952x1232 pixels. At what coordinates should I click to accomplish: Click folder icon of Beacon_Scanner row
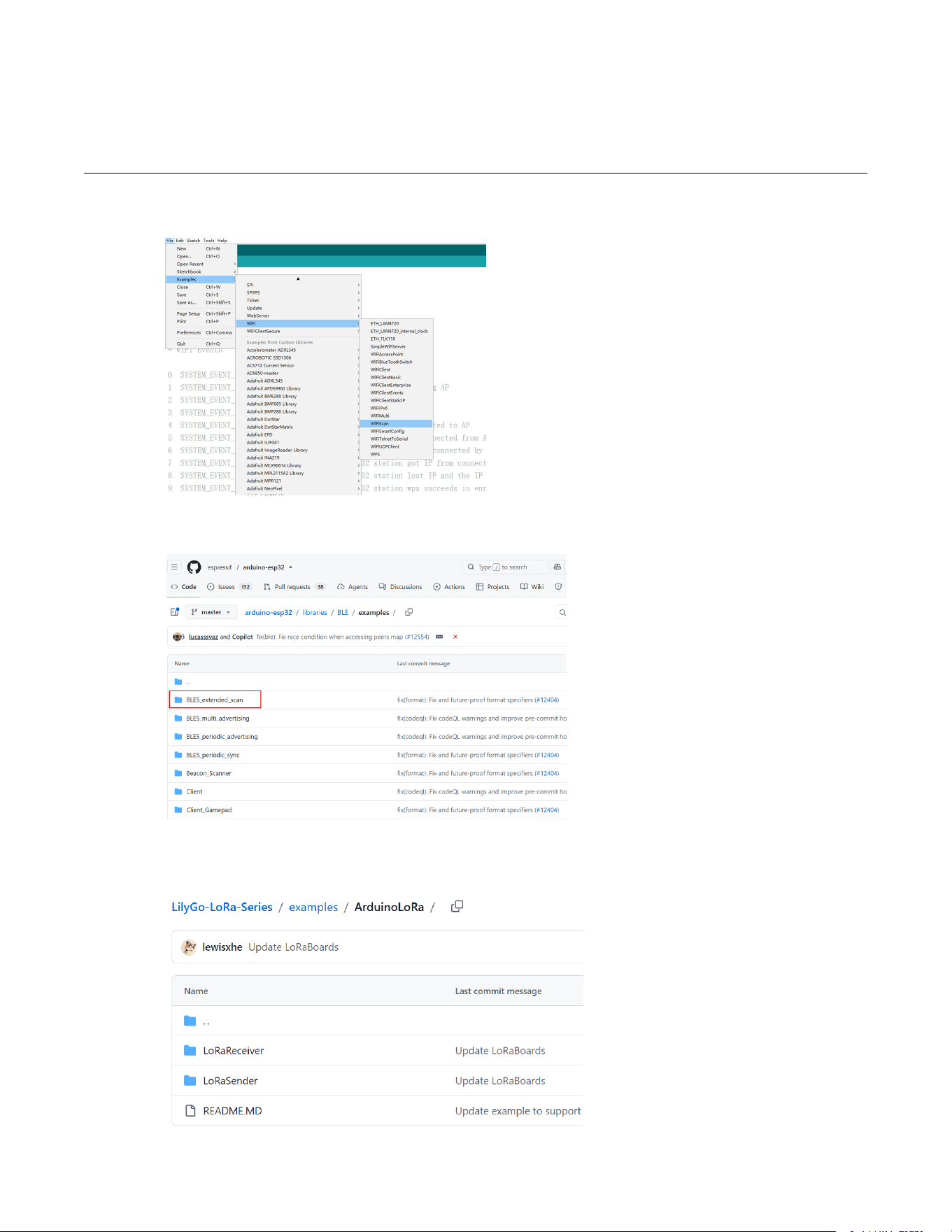pos(178,773)
